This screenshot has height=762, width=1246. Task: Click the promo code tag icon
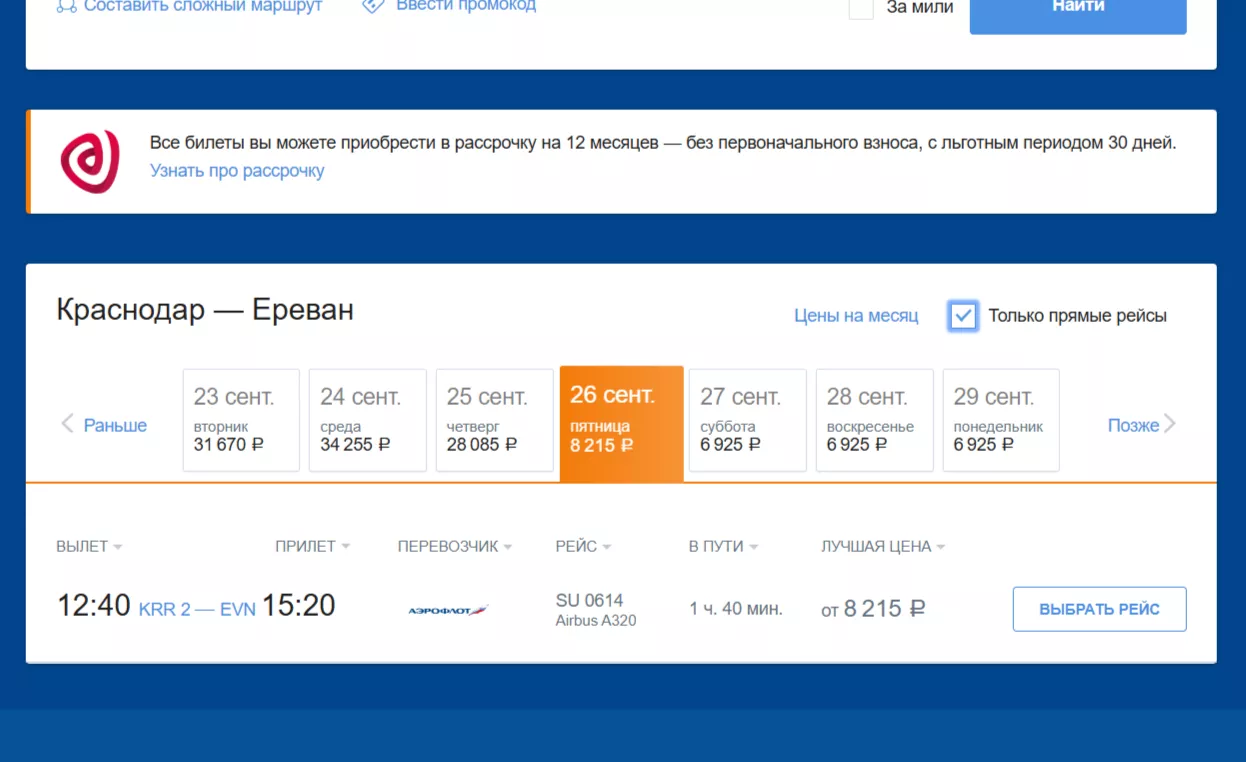coord(373,6)
